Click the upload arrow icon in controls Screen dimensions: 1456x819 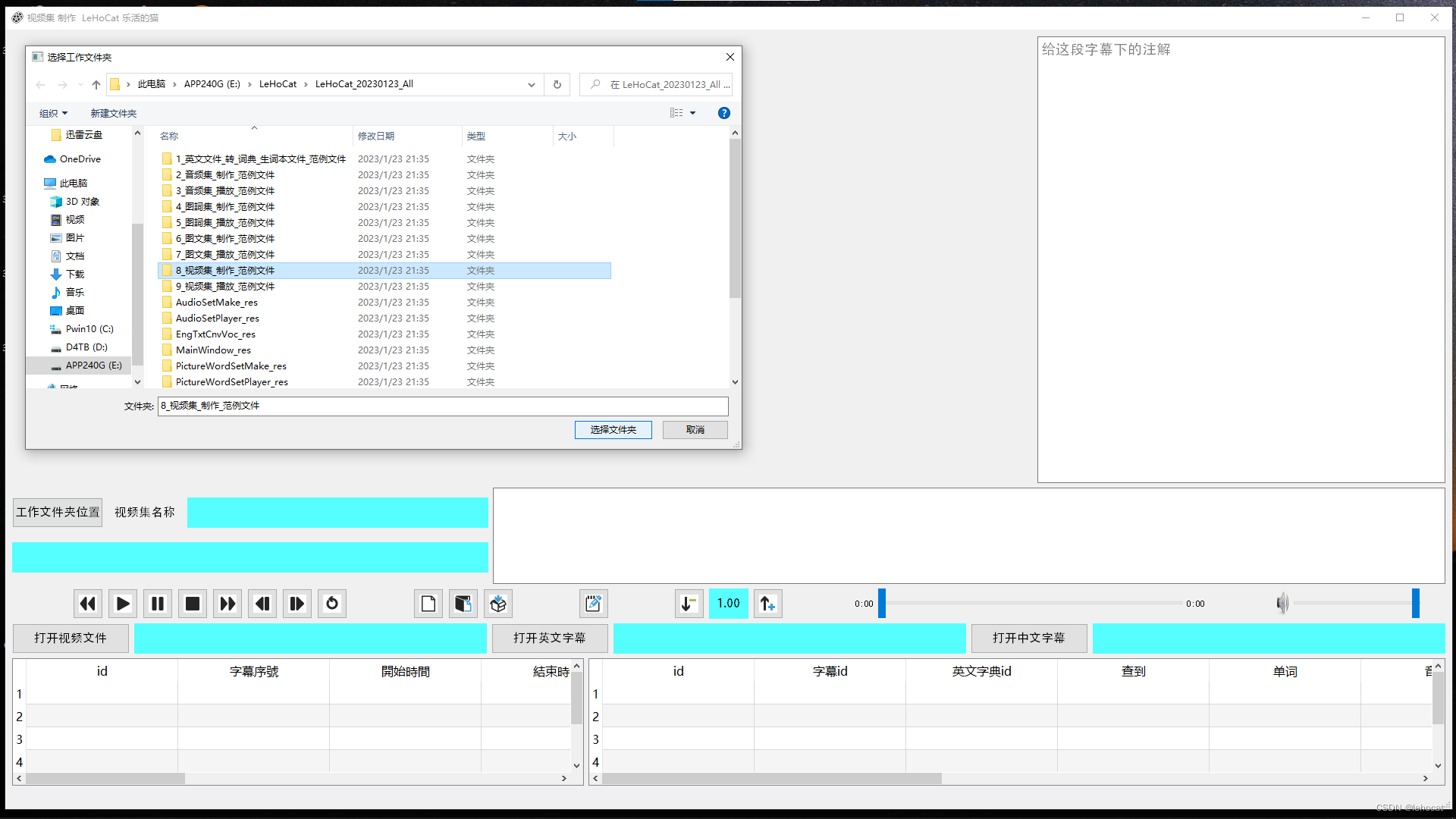point(768,603)
